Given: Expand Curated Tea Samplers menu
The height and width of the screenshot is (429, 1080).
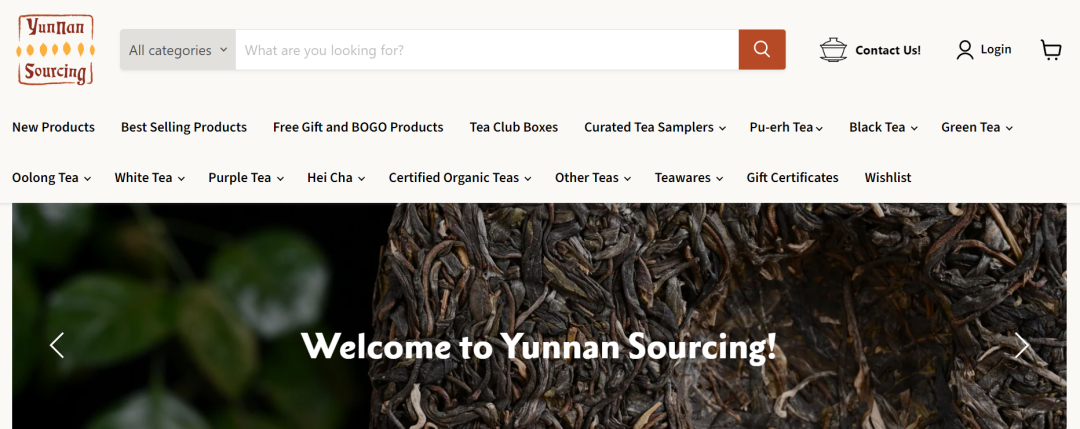Looking at the screenshot, I should coord(655,127).
